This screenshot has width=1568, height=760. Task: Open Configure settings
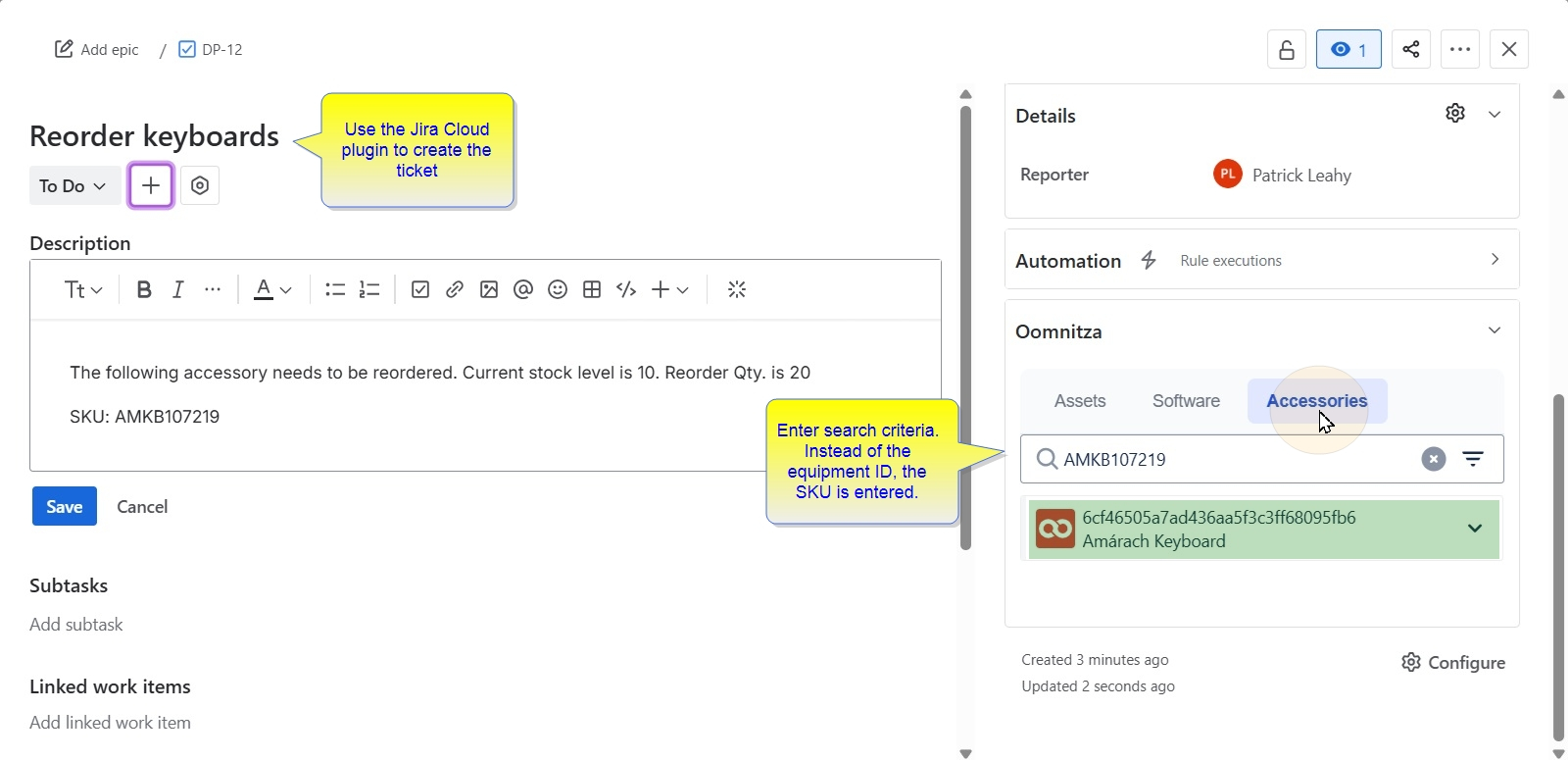pos(1453,663)
